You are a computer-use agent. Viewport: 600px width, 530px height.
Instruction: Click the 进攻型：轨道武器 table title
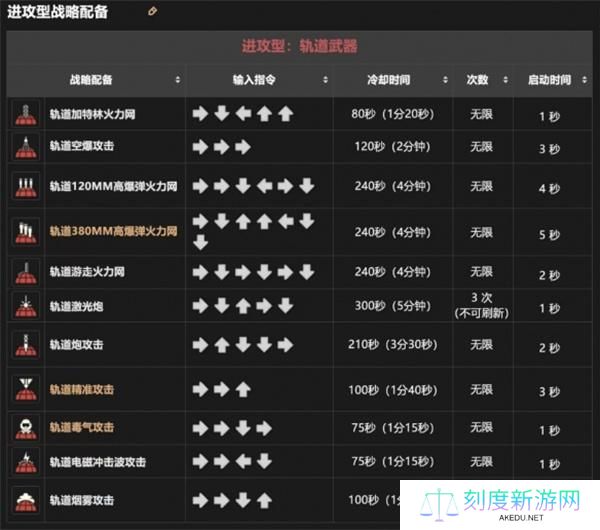click(x=299, y=46)
